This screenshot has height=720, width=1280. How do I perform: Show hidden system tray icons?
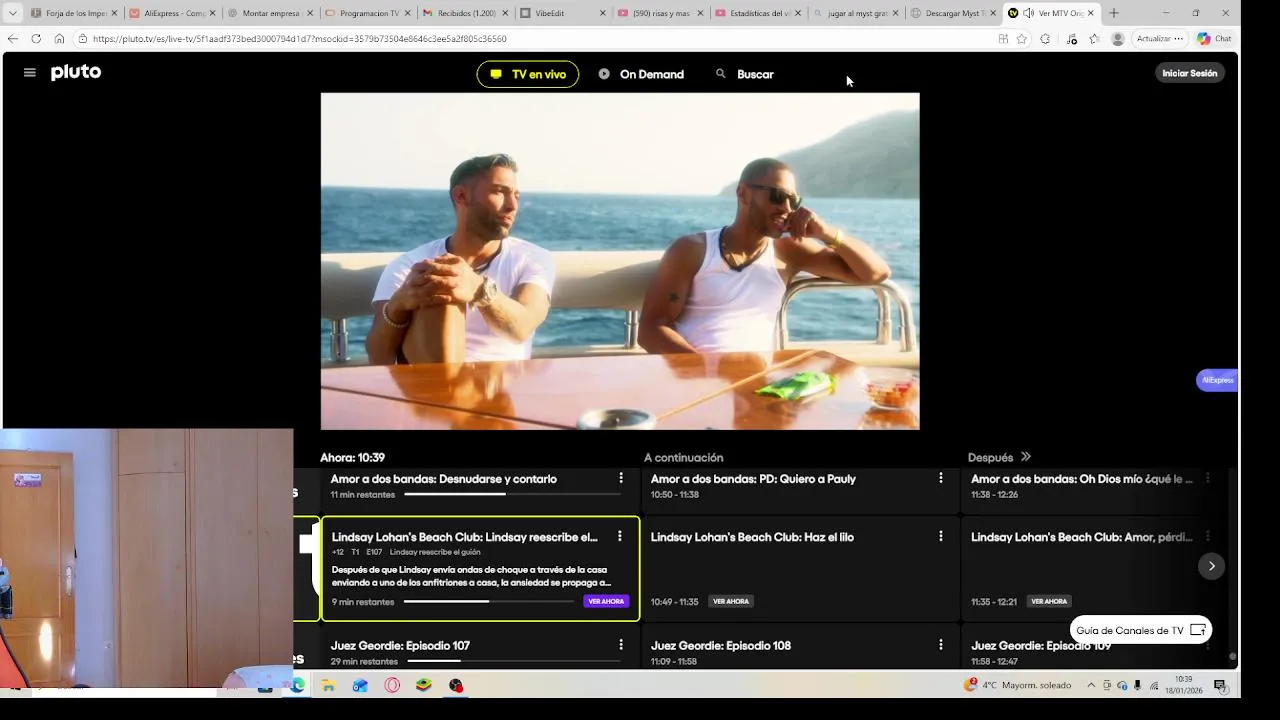(1091, 685)
